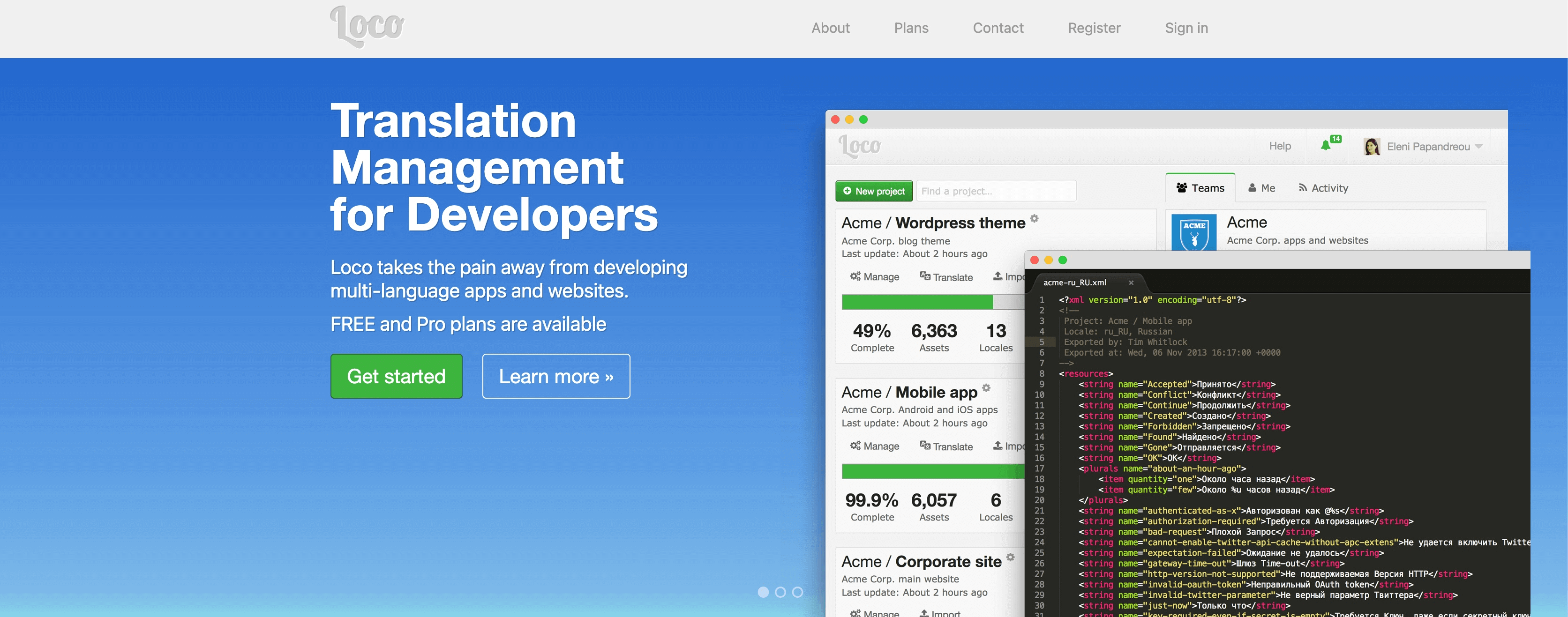Select the first carousel dot
Screen dimensions: 1568x617
coord(763,592)
